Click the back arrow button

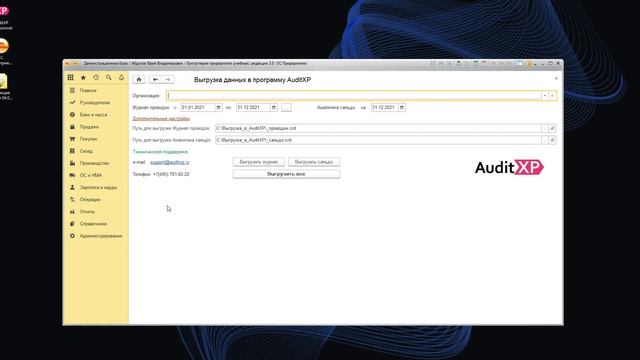[x=155, y=80]
